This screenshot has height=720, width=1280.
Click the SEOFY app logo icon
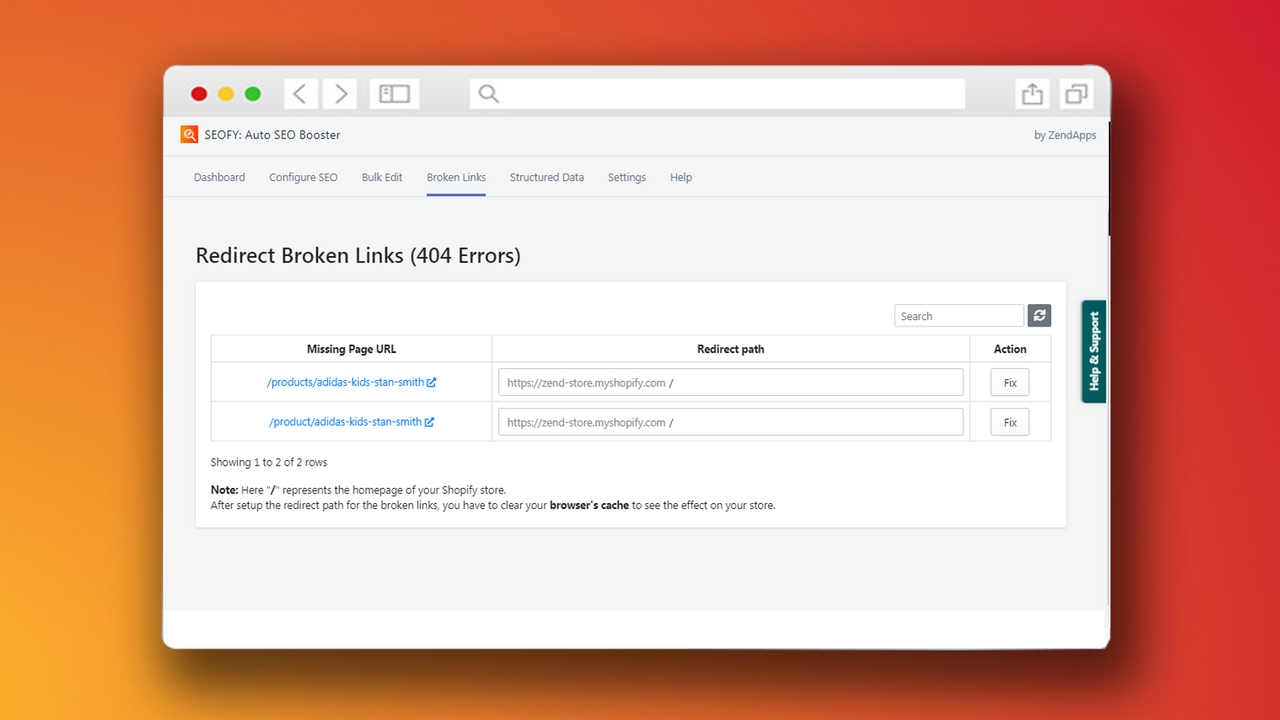point(189,134)
